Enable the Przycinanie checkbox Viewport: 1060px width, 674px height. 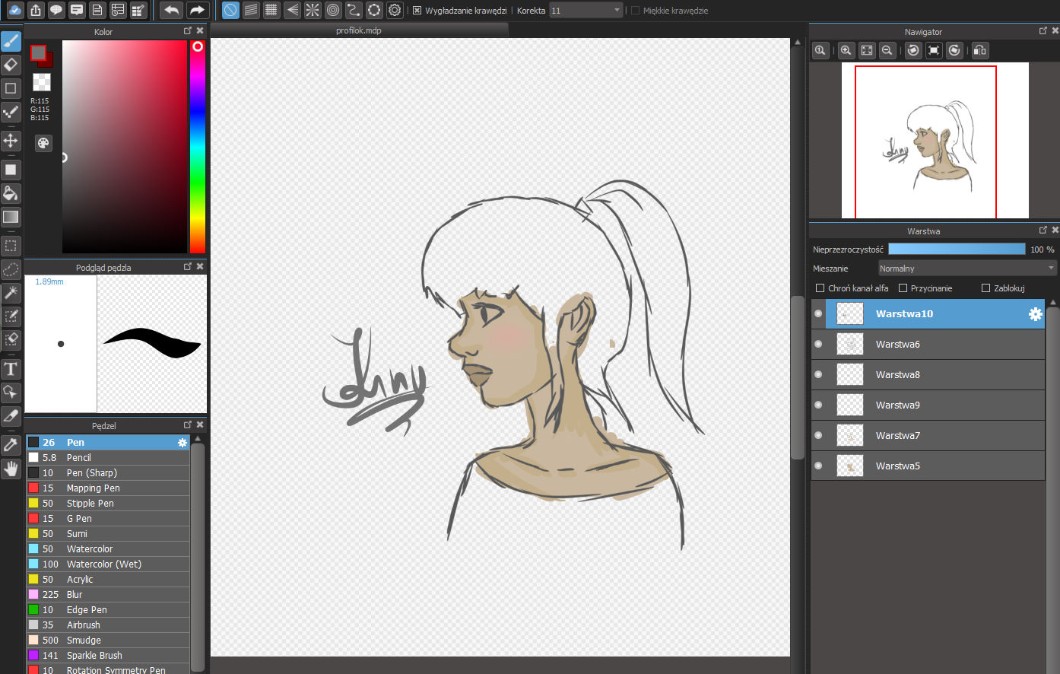click(903, 288)
